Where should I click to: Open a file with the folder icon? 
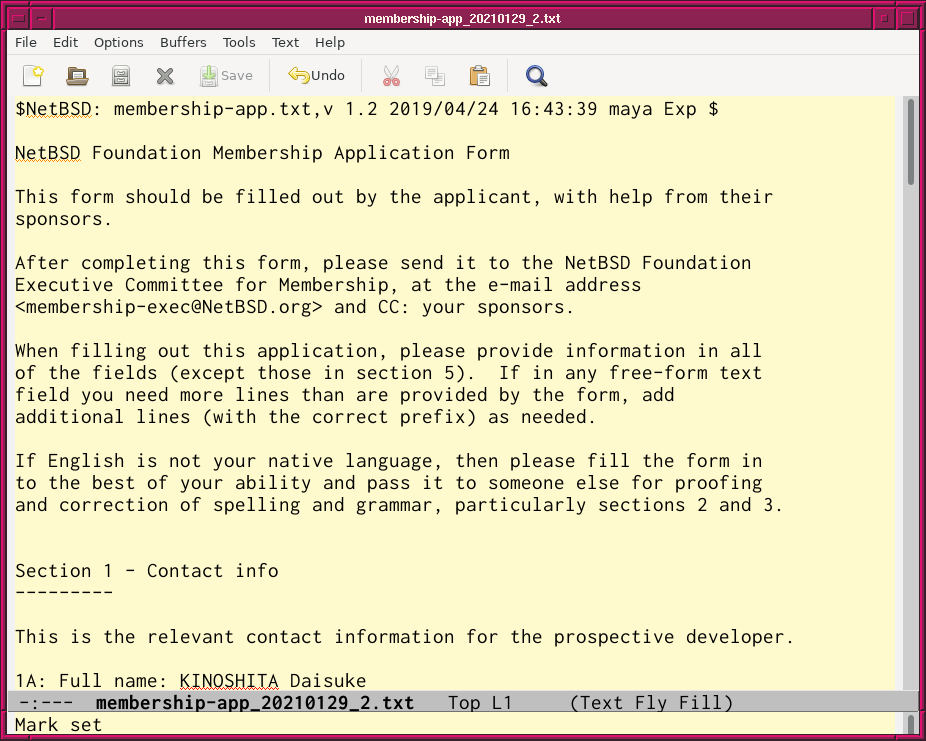(x=77, y=75)
